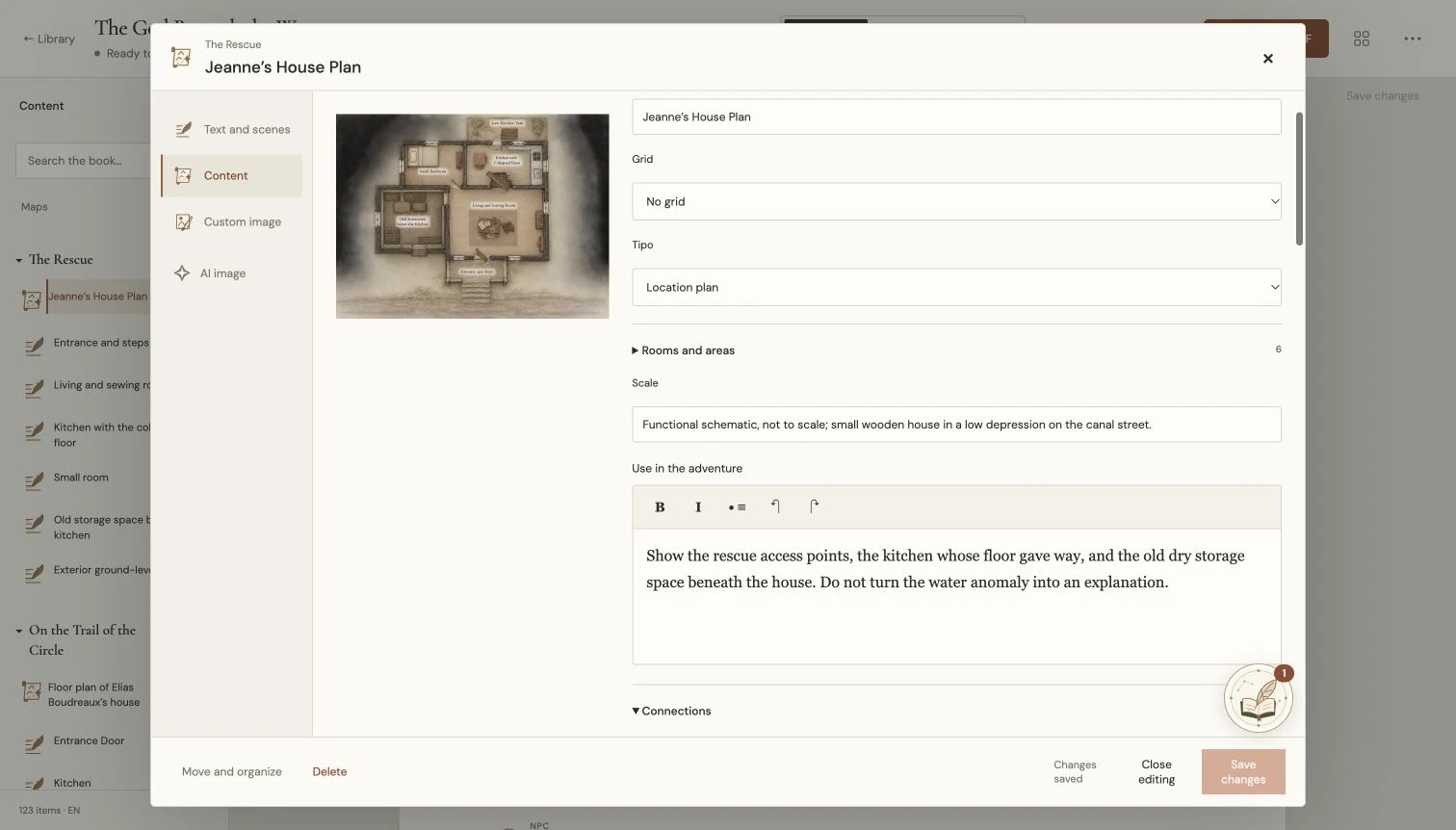Click the map icon beside dialog title
Image resolution: width=1456 pixels, height=830 pixels.
click(x=181, y=58)
